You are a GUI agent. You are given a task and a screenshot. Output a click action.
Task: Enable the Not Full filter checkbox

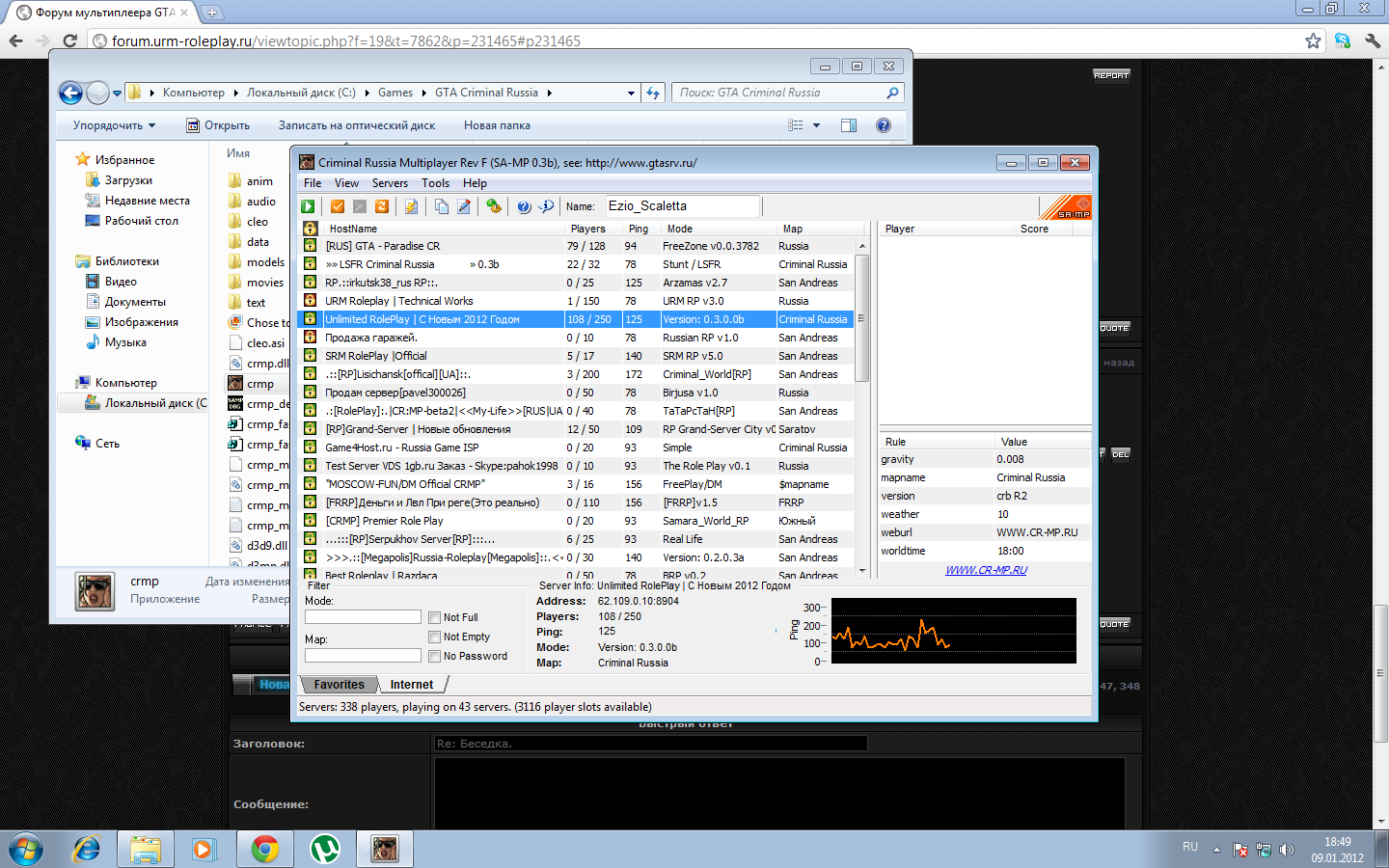coord(435,617)
